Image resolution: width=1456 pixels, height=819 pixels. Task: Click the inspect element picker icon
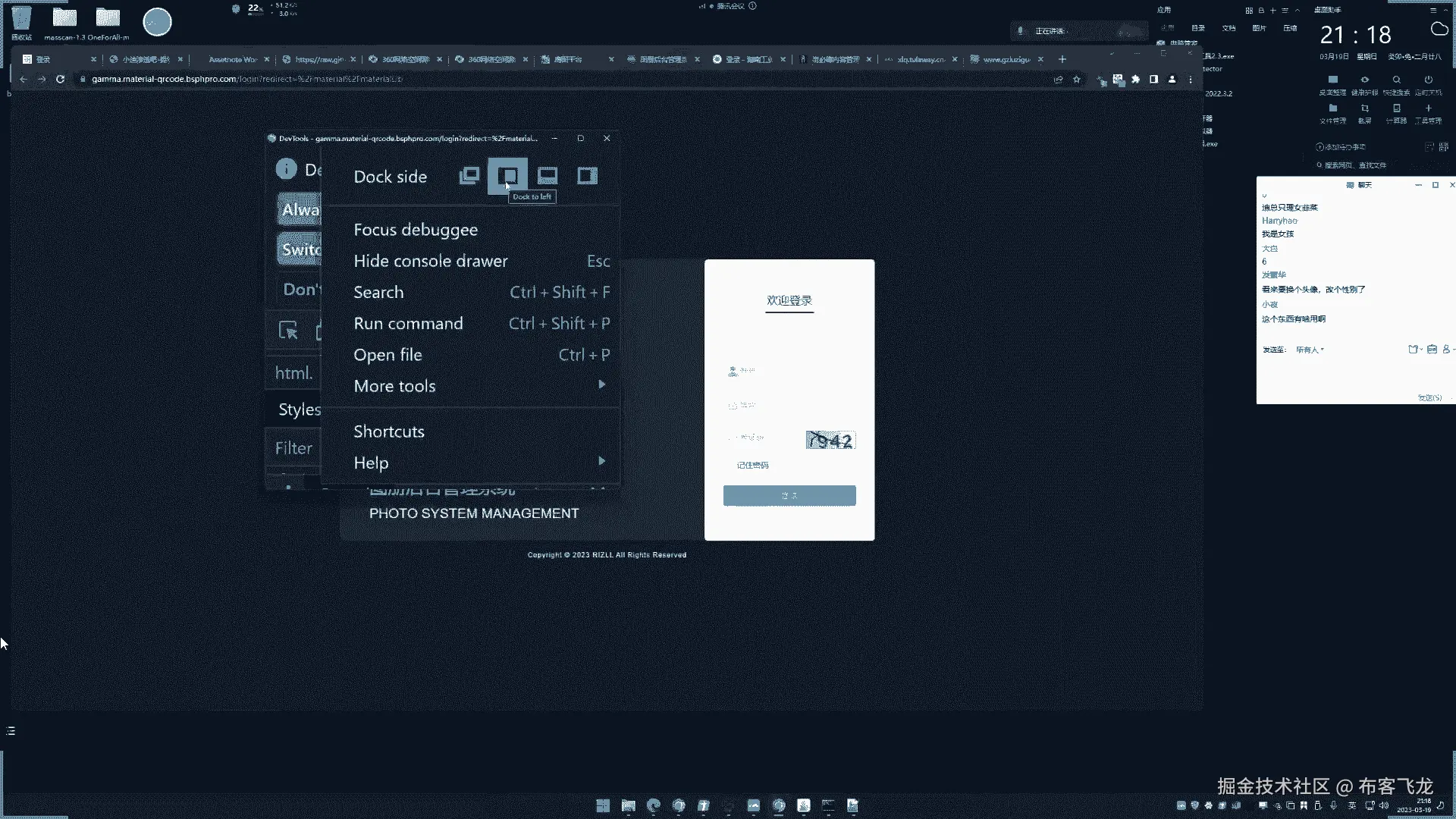pyautogui.click(x=288, y=331)
